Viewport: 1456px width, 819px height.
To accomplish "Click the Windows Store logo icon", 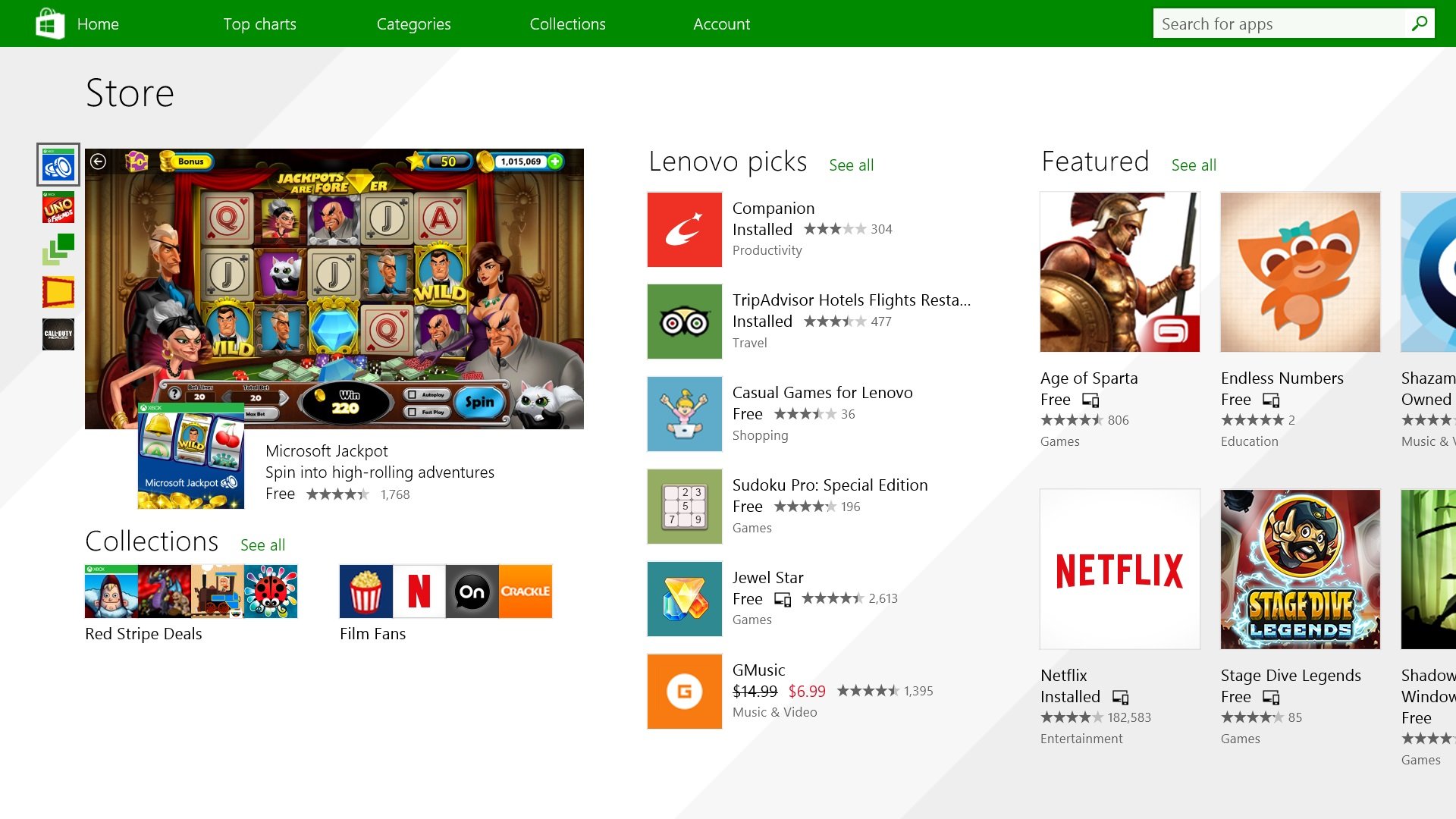I will 50,24.
